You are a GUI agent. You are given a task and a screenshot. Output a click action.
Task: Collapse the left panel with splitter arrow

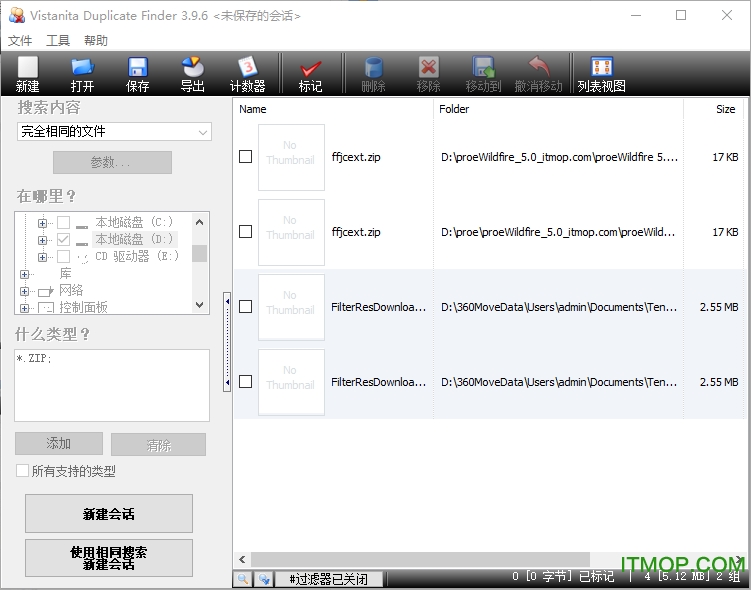(227, 342)
